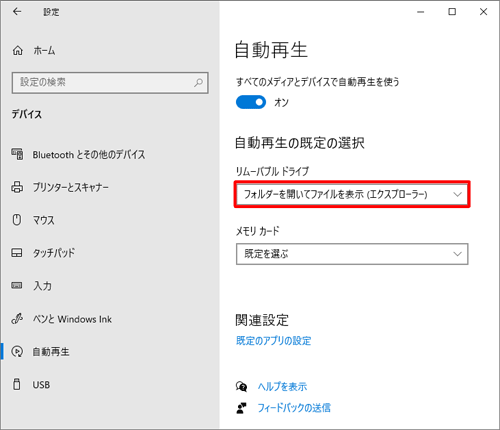This screenshot has height=430, width=500.
Task: Click the help chat bubble icon
Action: coord(241,387)
